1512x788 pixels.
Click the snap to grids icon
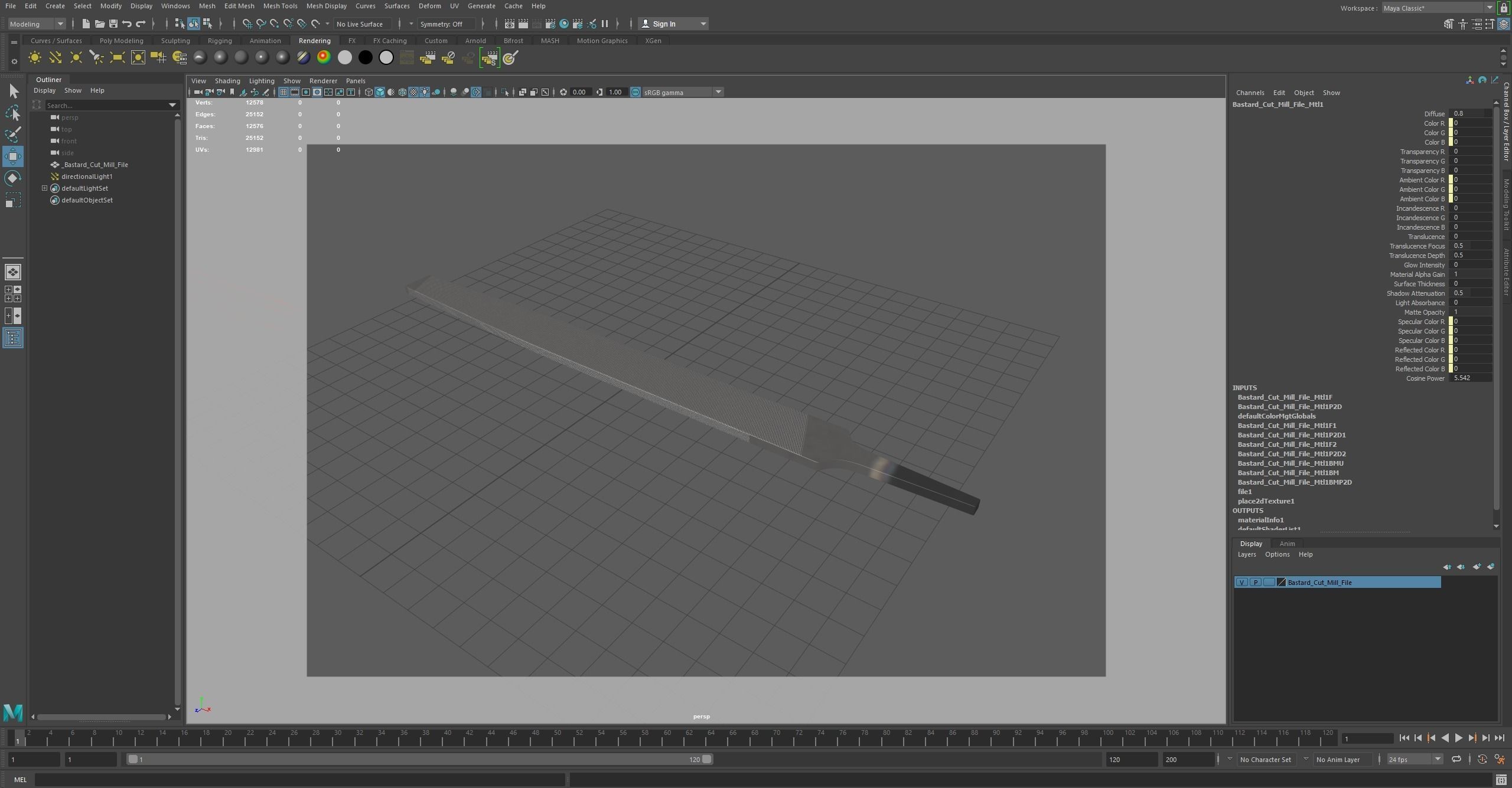tap(247, 24)
